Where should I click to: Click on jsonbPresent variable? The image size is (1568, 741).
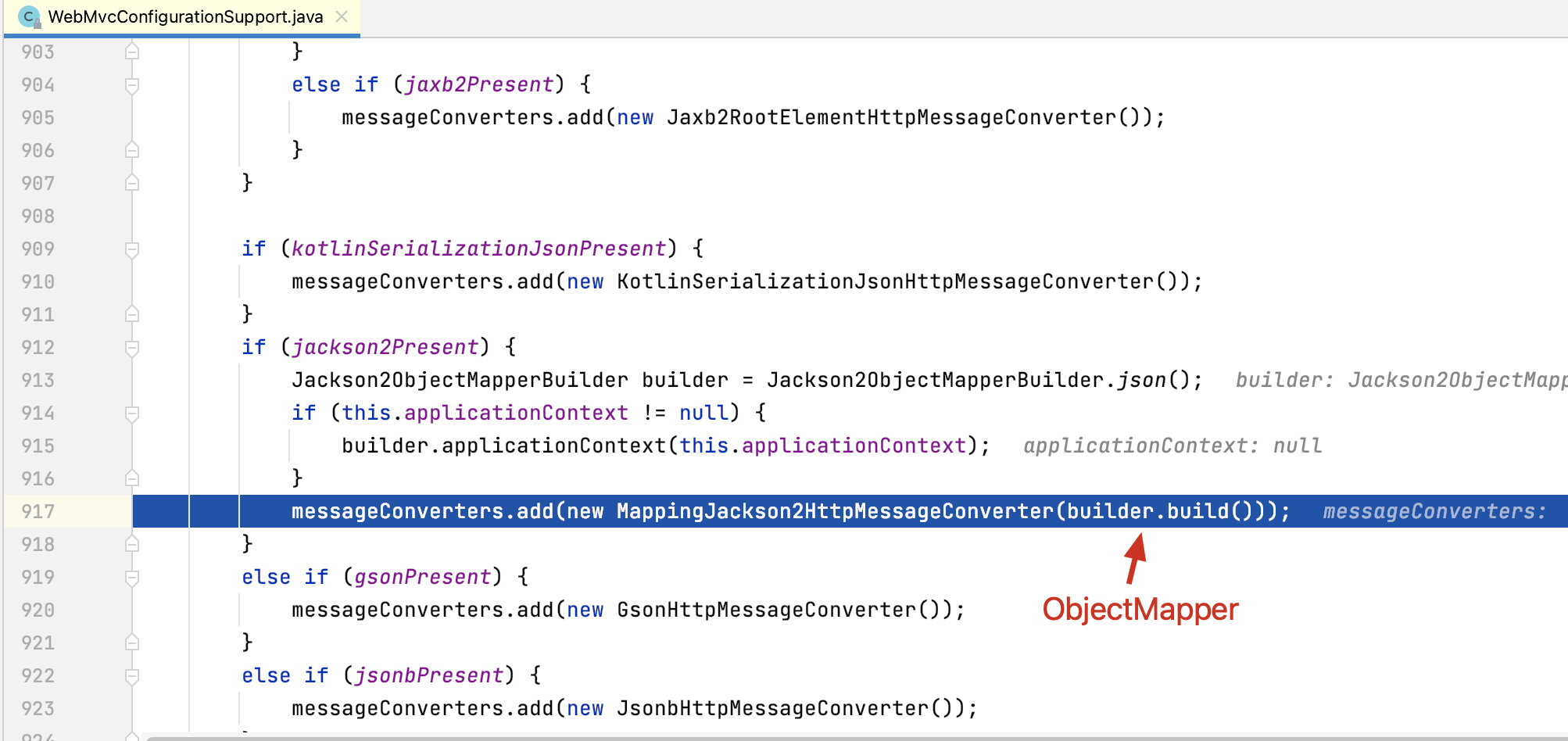tap(429, 675)
